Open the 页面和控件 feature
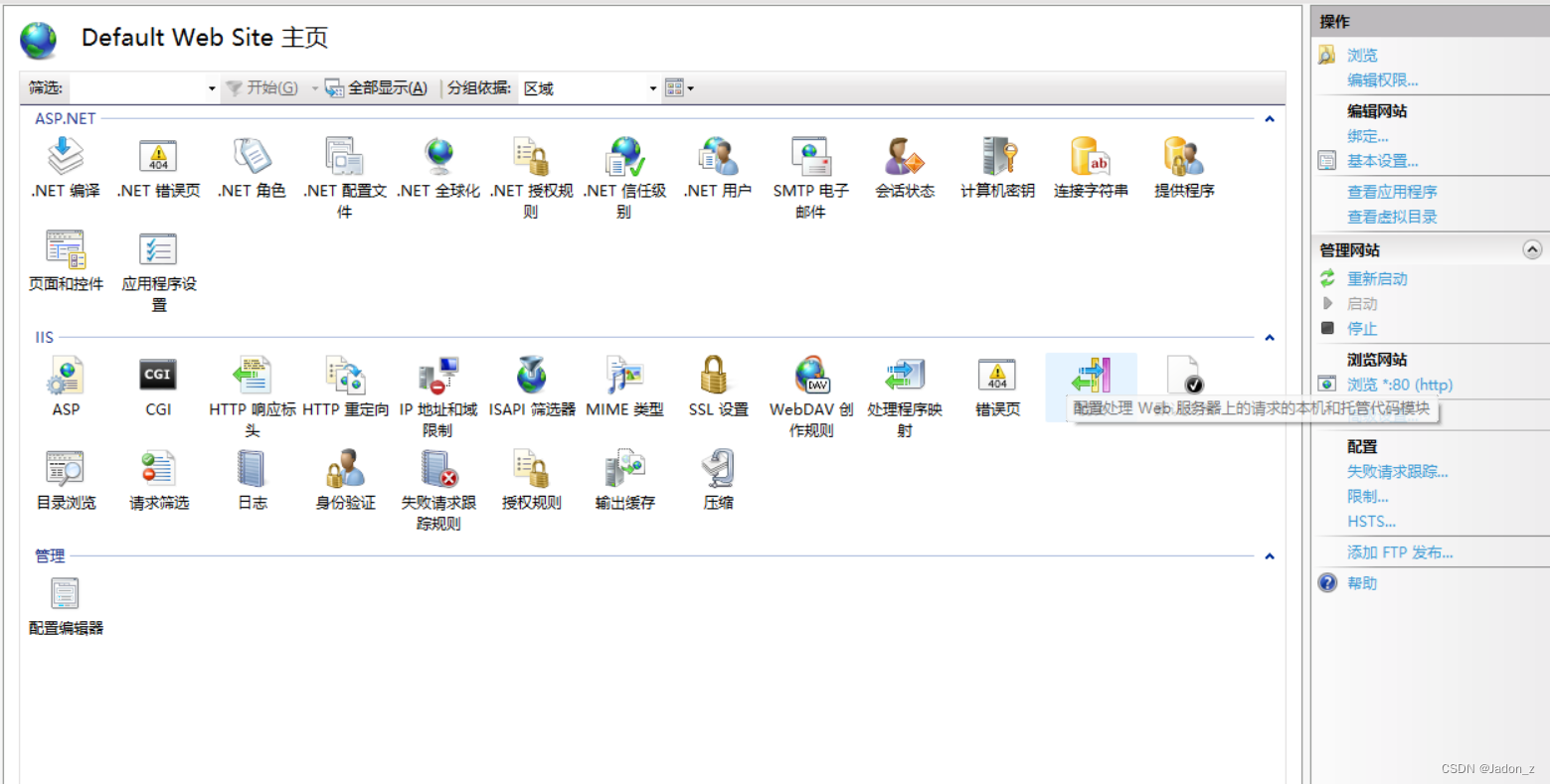The width and height of the screenshot is (1550, 784). point(66,261)
